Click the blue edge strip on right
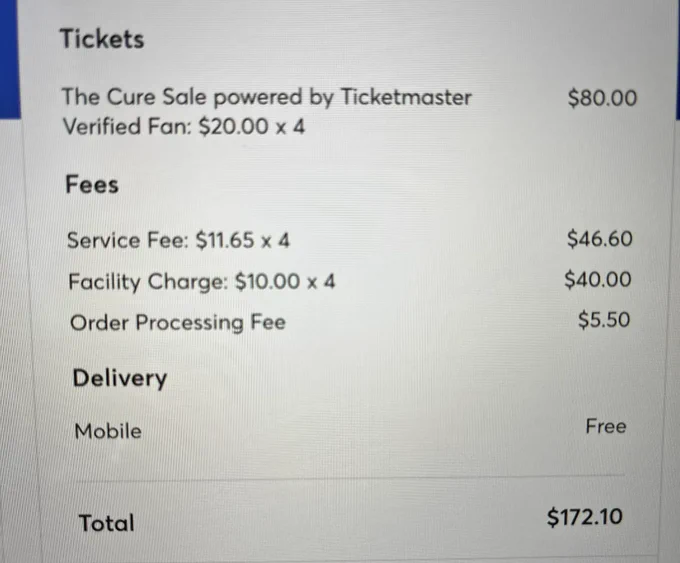Viewport: 680px width, 563px height. point(677,59)
